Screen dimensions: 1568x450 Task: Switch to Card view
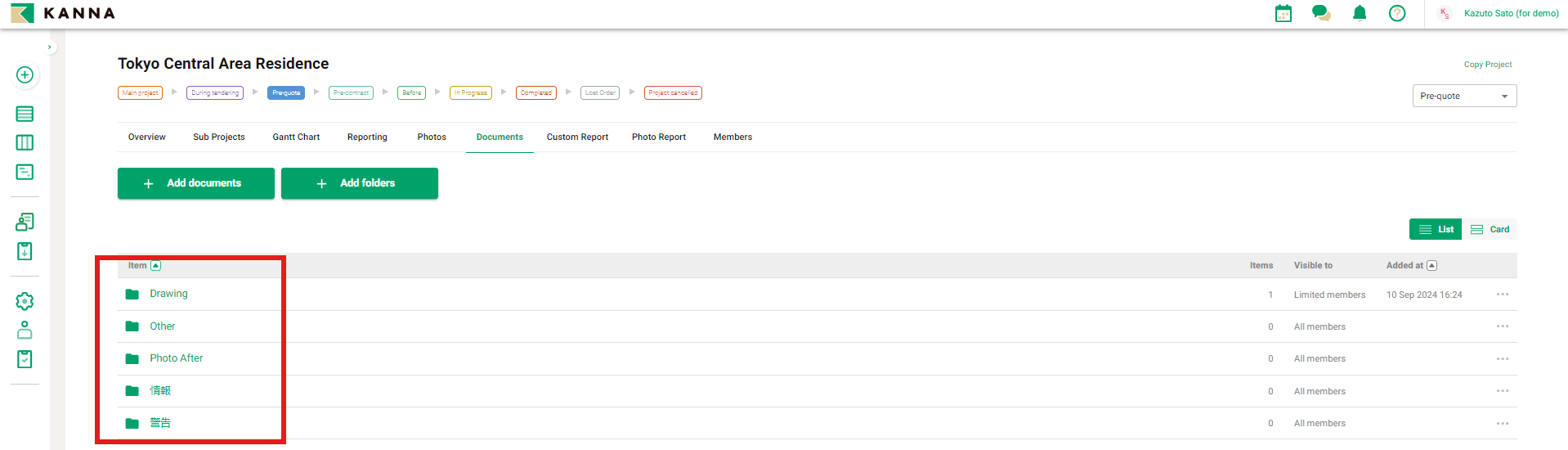(x=1490, y=230)
